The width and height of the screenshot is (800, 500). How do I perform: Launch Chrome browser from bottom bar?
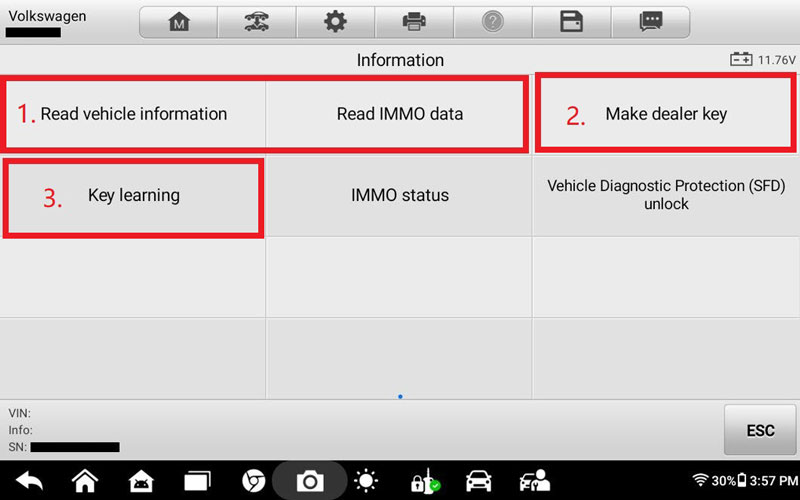pyautogui.click(x=254, y=481)
